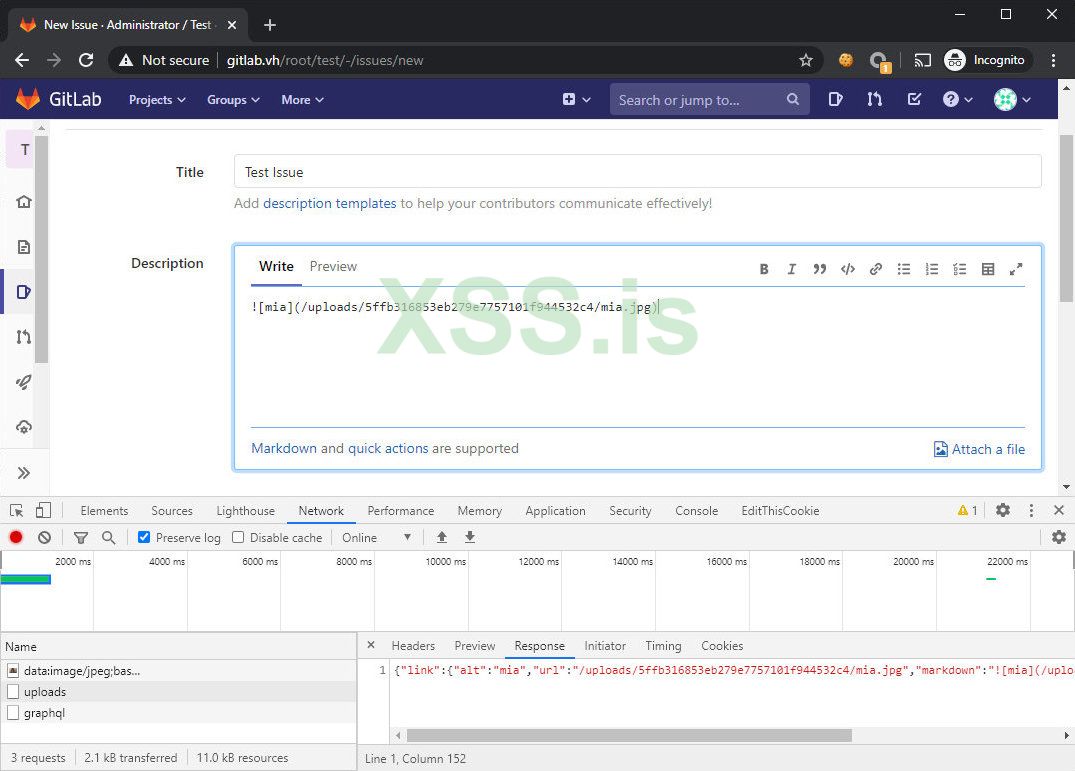Clear the network log in DevTools
Image resolution: width=1075 pixels, height=771 pixels.
pyautogui.click(x=44, y=537)
